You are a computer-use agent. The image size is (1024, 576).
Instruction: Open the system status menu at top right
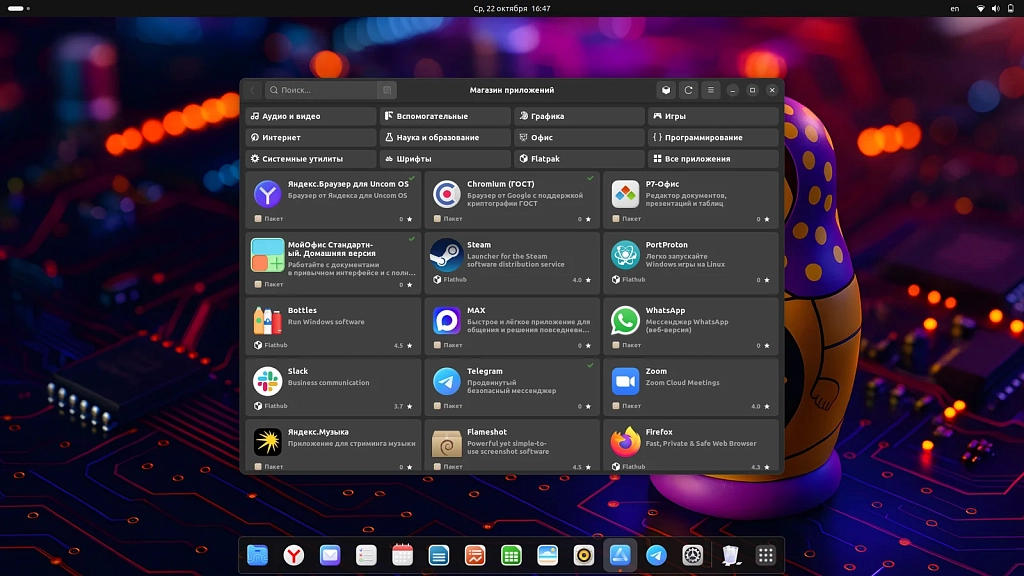pyautogui.click(x=995, y=8)
